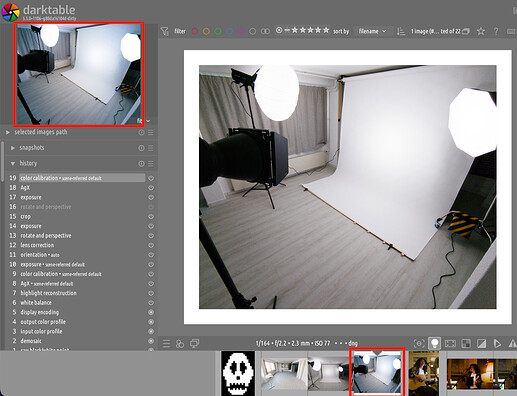Image resolution: width=517 pixels, height=396 pixels.
Task: Open the empty hallway room filmstrip thumbnail
Action: 284,374
